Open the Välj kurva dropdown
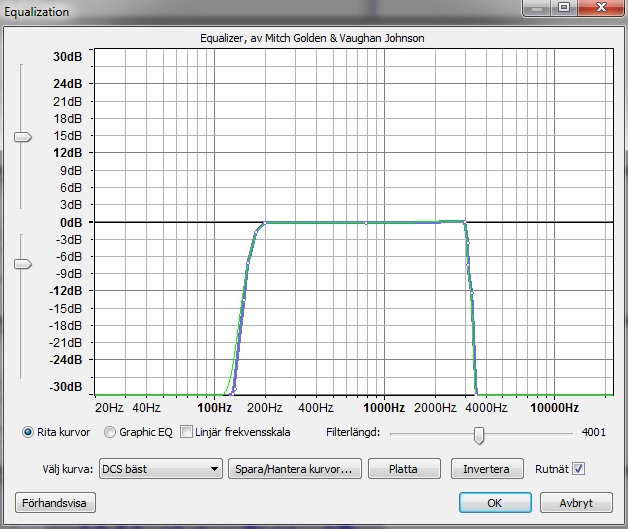 coord(161,469)
